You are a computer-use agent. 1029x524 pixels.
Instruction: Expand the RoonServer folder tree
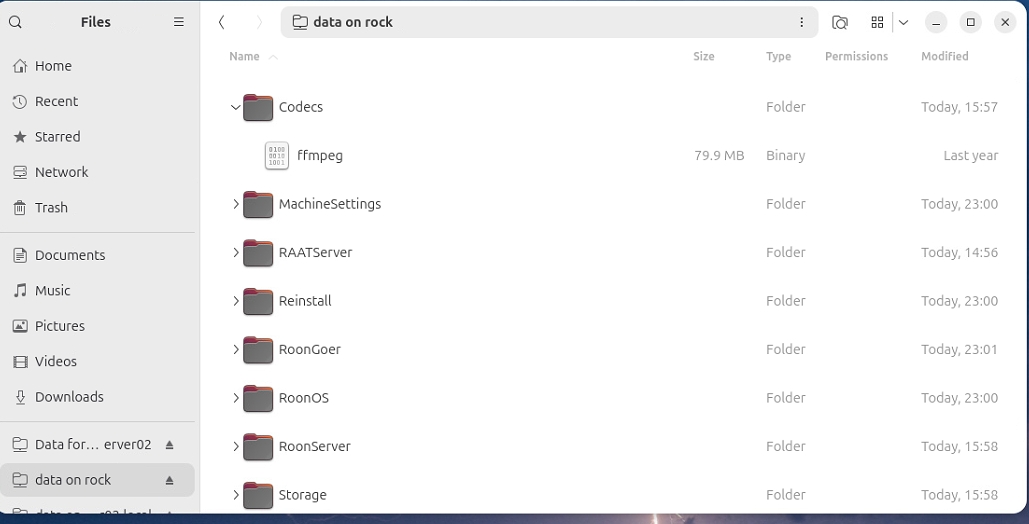pos(236,446)
